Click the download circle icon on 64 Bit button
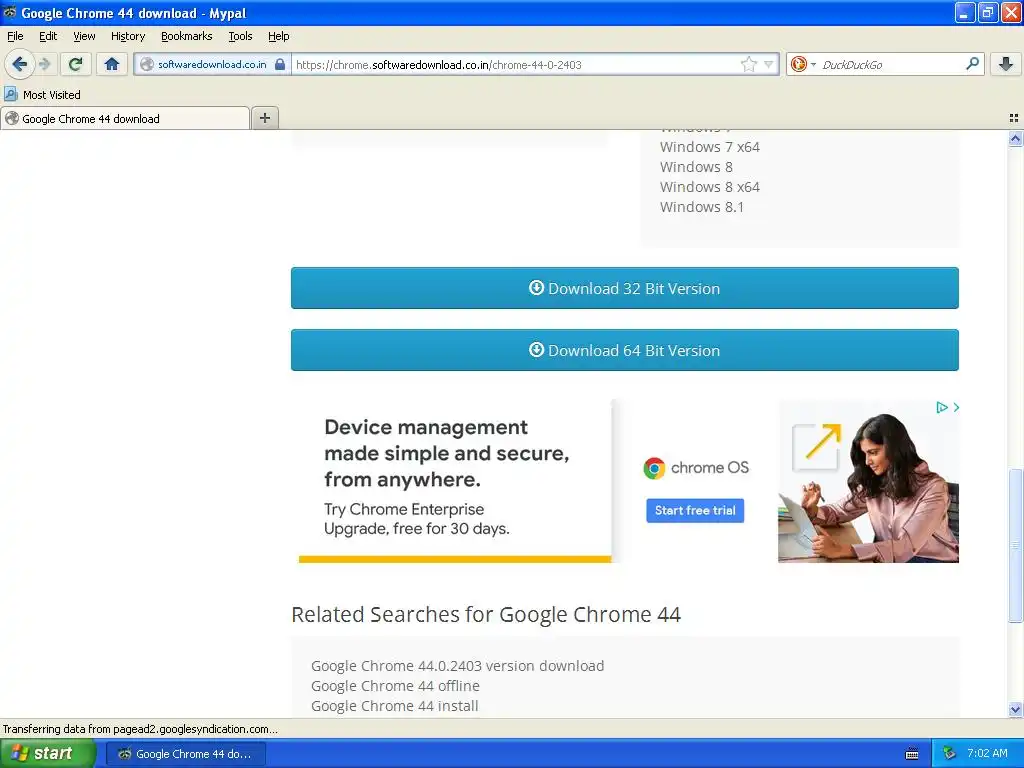Viewport: 1024px width, 768px height. click(536, 349)
